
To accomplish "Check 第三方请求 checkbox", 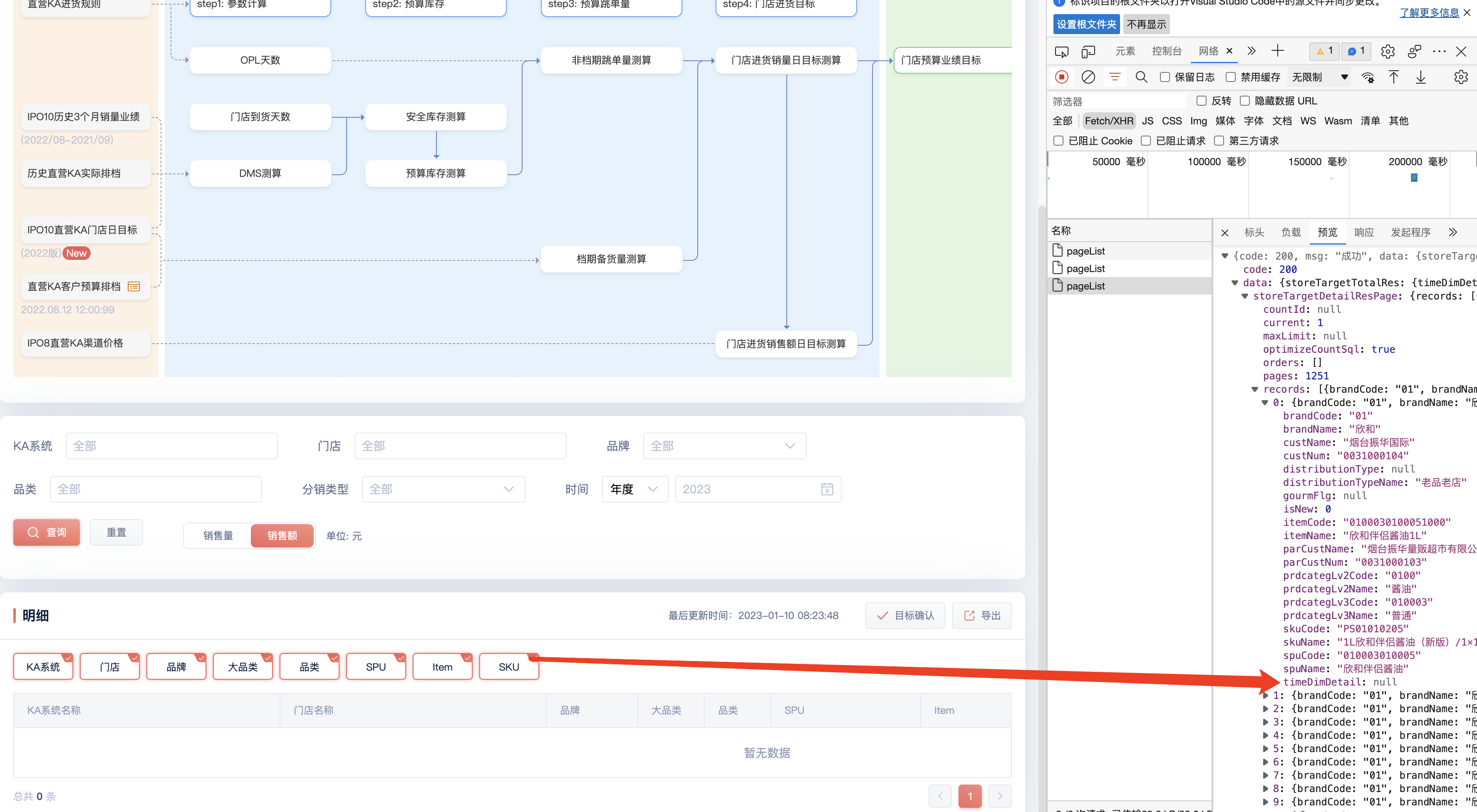I will 1219,141.
